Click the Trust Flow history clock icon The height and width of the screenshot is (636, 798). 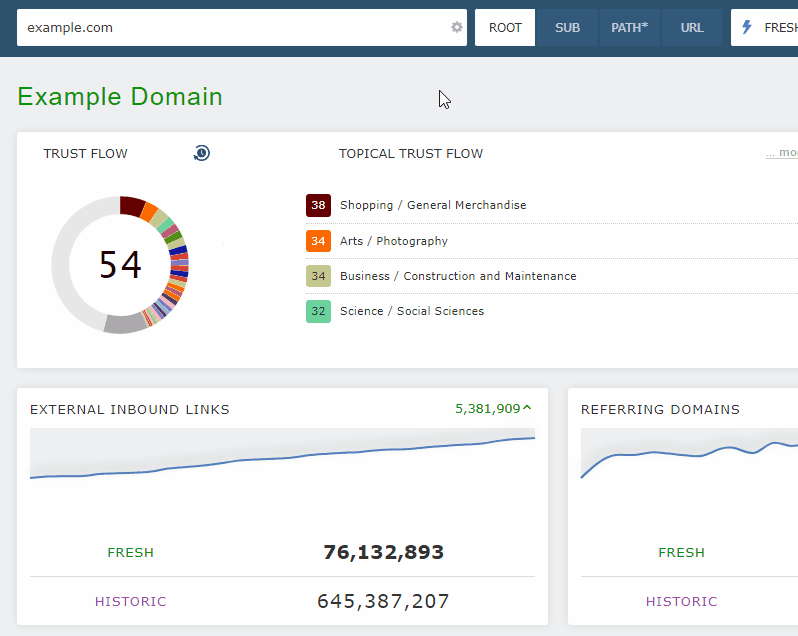coord(201,153)
